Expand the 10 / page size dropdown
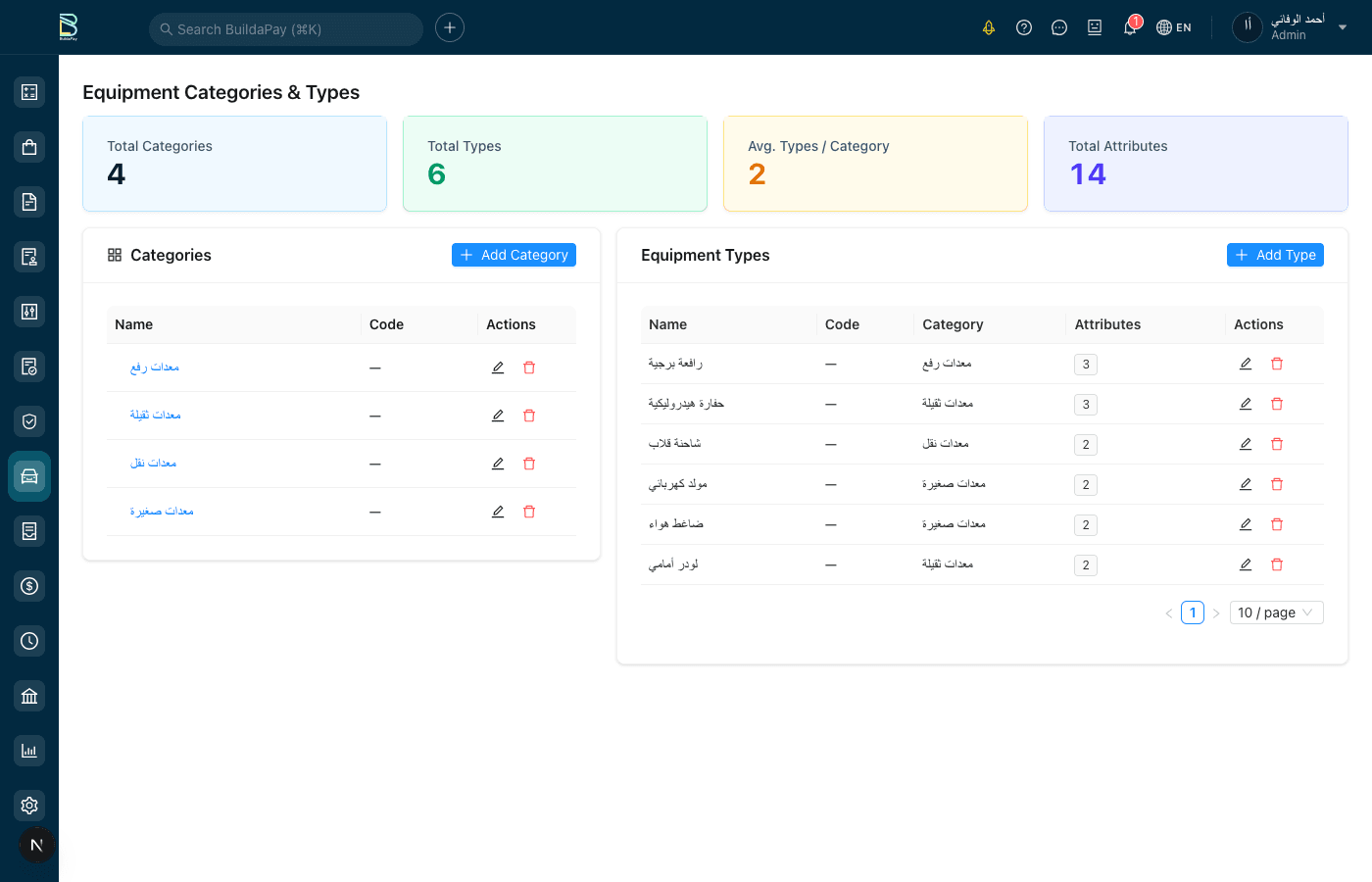The image size is (1372, 882). pyautogui.click(x=1274, y=612)
